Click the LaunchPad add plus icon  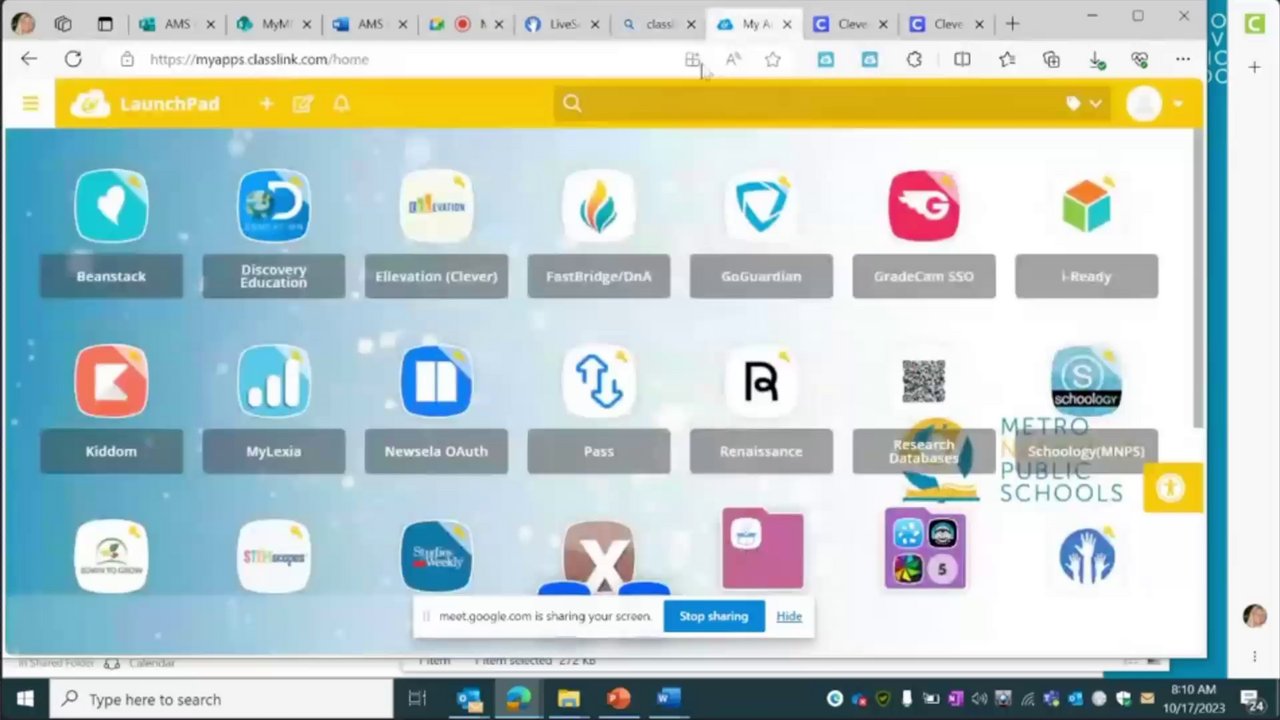(x=266, y=103)
